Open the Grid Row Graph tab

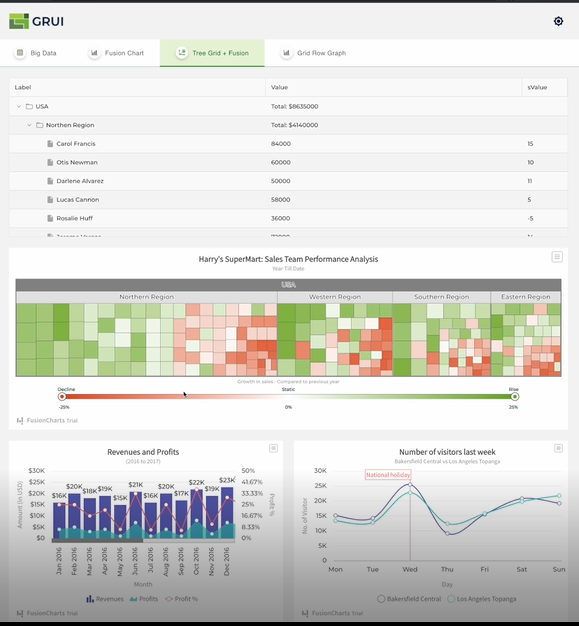pos(314,53)
